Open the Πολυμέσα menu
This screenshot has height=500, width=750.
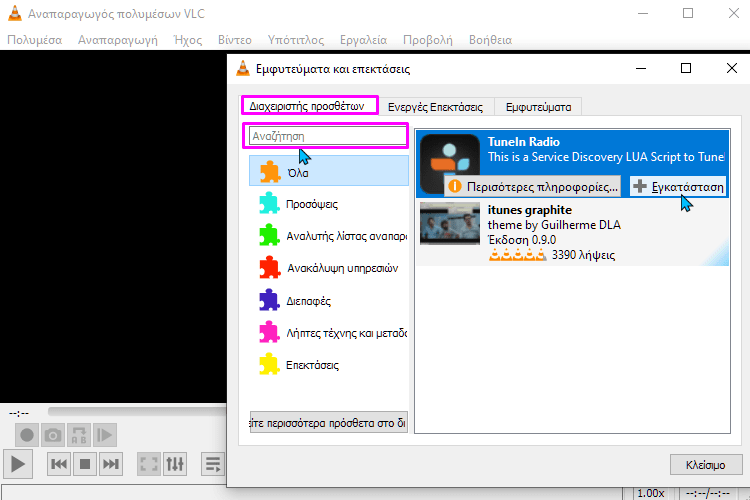click(x=34, y=40)
